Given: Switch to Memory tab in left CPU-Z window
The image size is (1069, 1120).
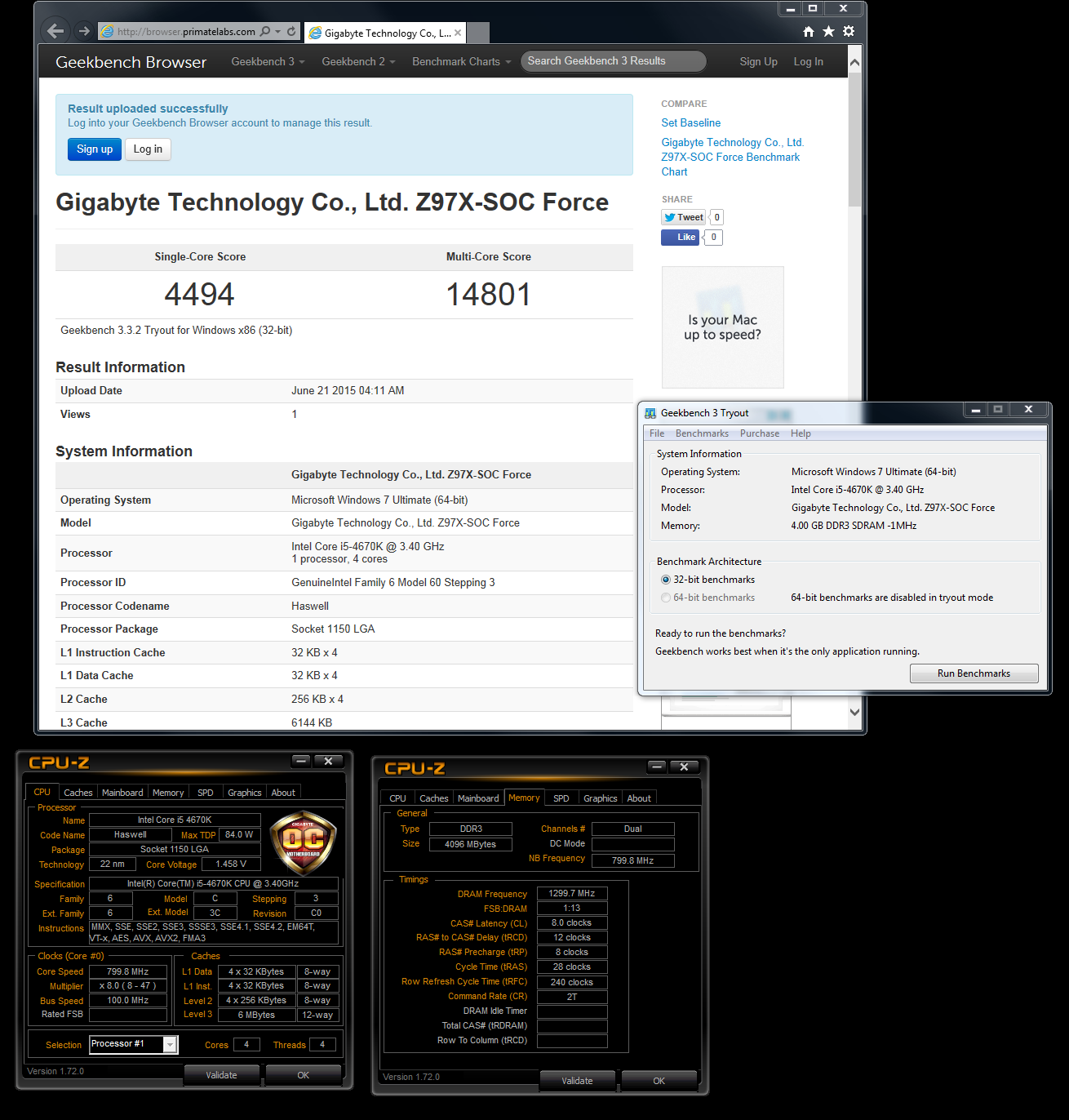Looking at the screenshot, I should tap(168, 793).
